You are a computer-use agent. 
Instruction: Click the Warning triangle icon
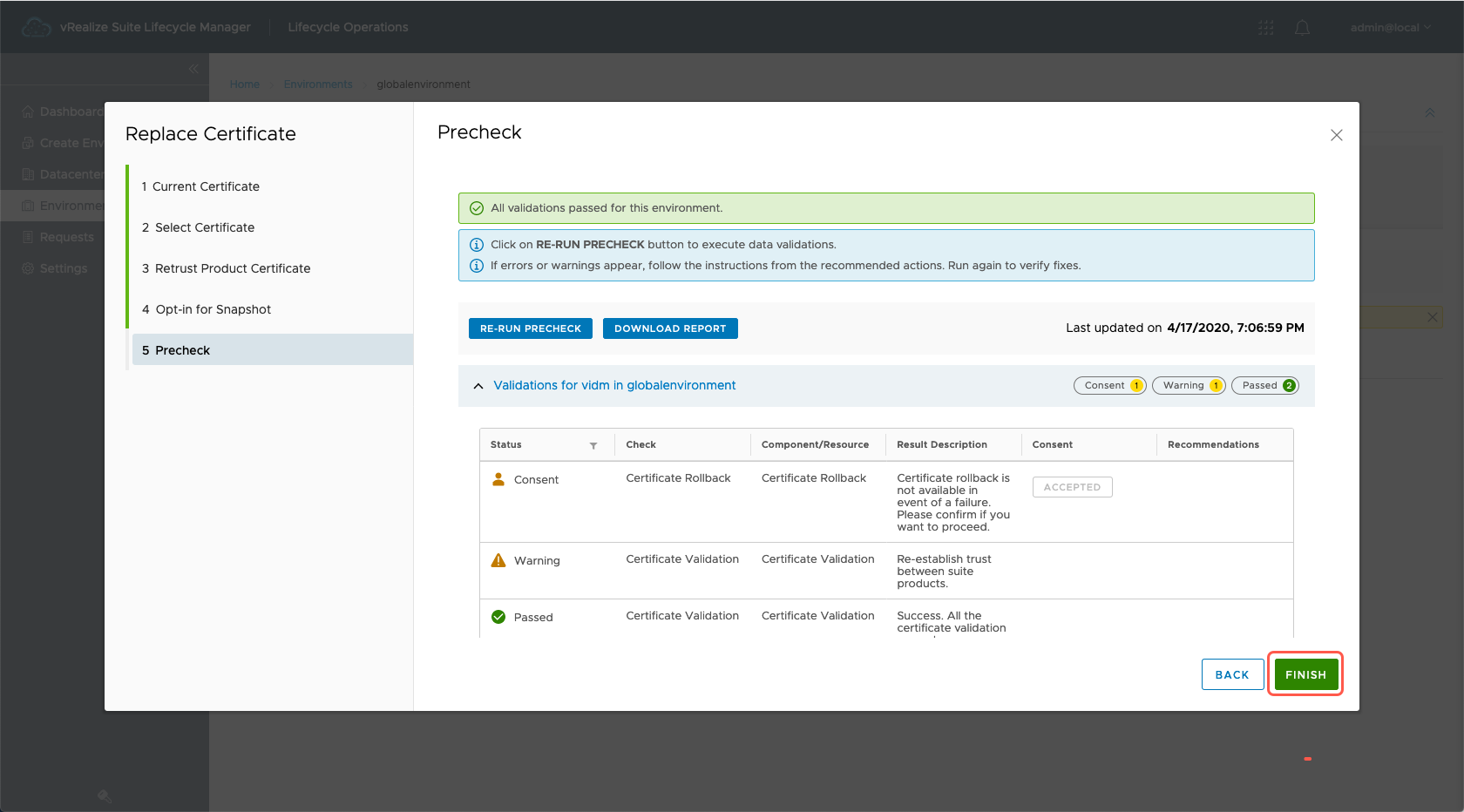tap(498, 560)
